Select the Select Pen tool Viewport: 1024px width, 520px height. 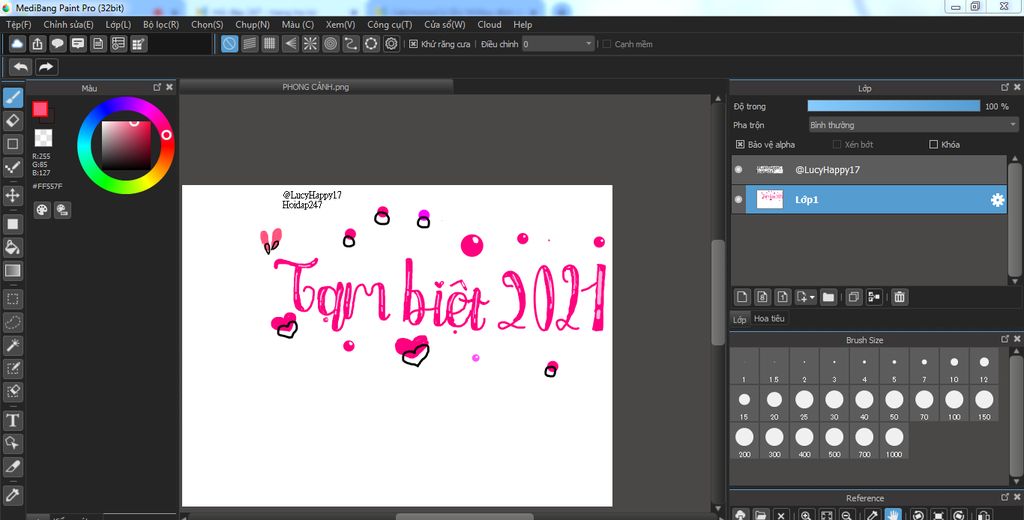13,368
